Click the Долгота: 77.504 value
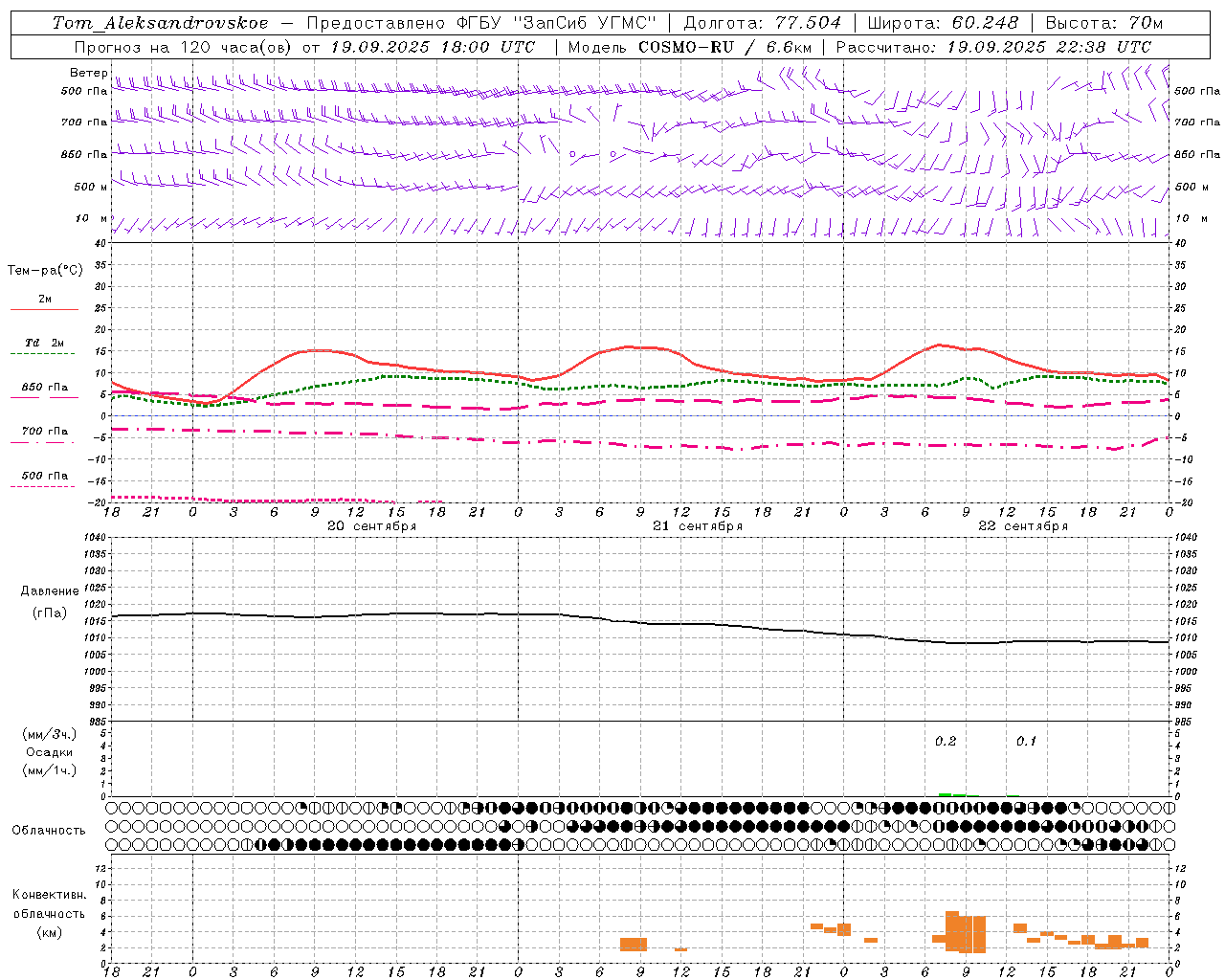The height and width of the screenshot is (980, 1225). (x=763, y=23)
